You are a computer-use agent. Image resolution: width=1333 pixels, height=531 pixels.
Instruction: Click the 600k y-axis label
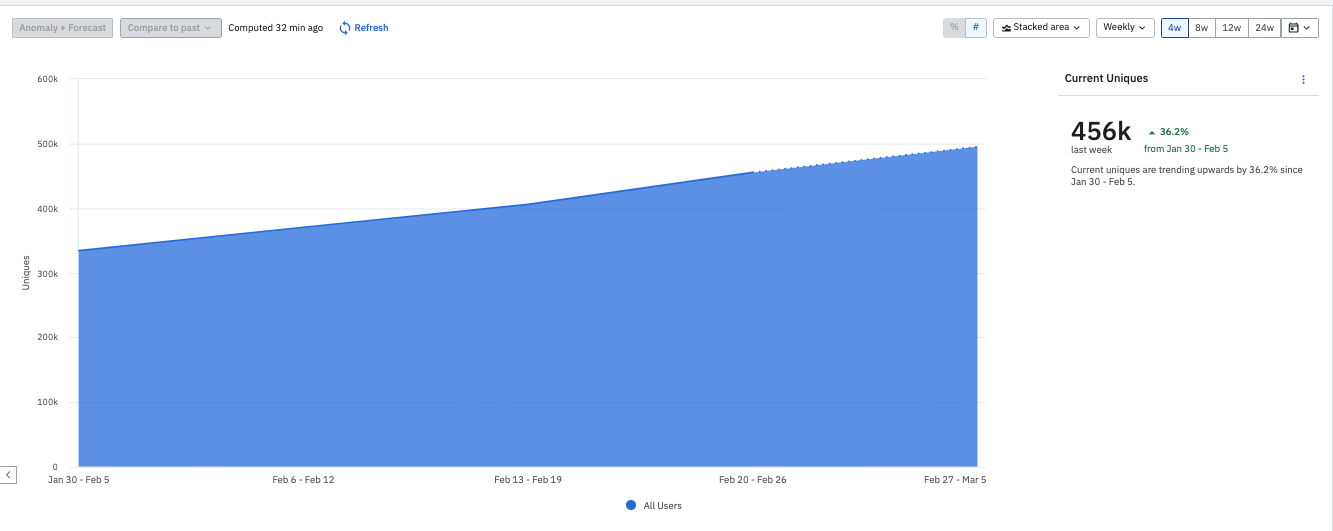click(47, 79)
